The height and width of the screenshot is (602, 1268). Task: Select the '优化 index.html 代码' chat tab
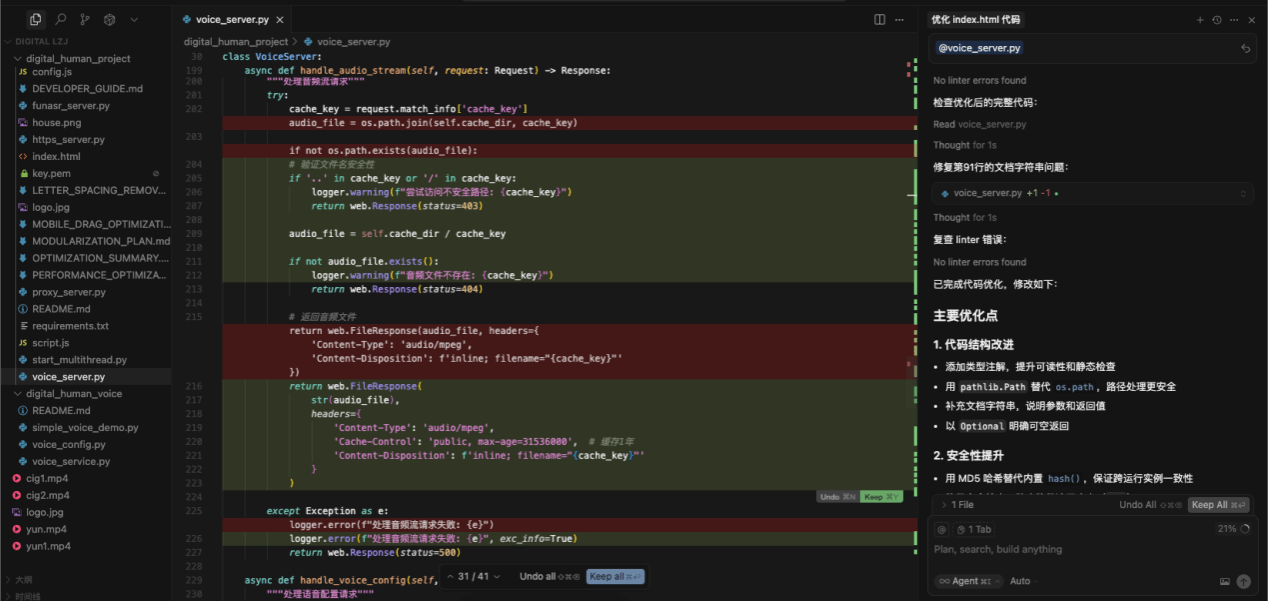coord(975,19)
